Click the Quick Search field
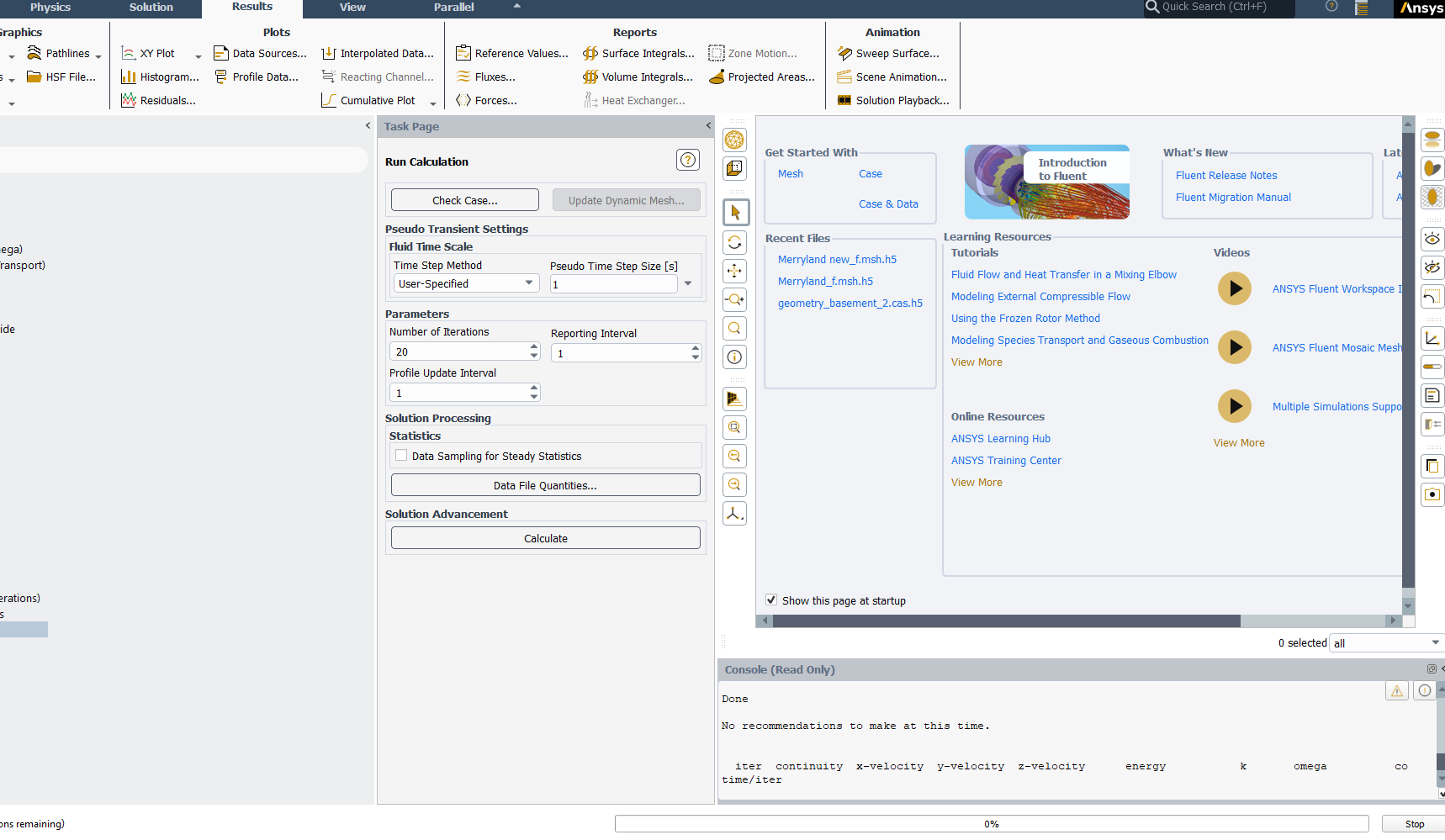The height and width of the screenshot is (840, 1445). pos(1220,8)
